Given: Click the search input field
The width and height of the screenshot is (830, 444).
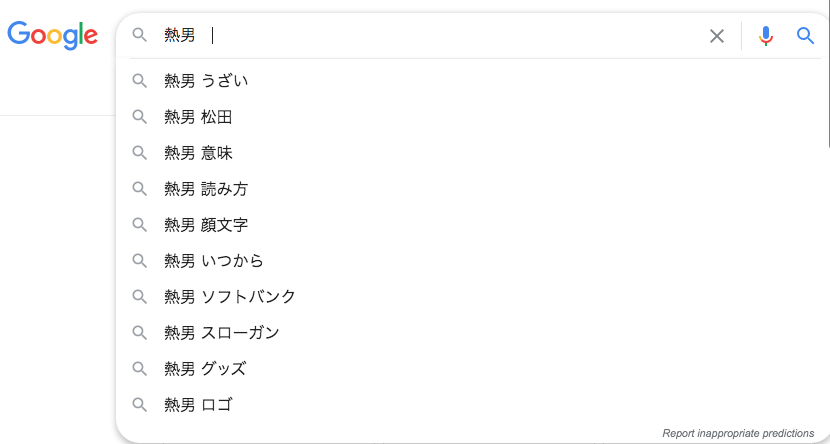Looking at the screenshot, I should (450, 36).
